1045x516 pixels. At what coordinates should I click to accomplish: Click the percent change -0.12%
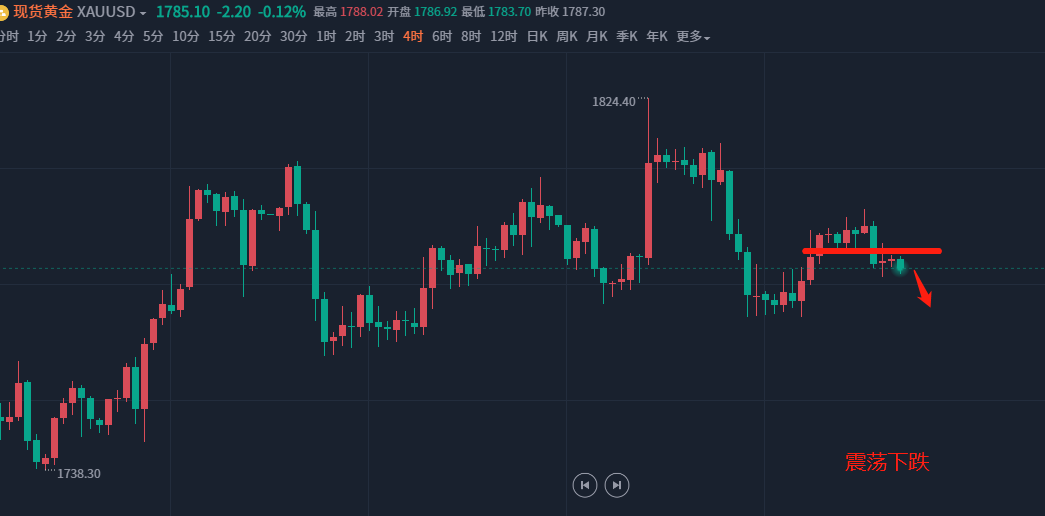pyautogui.click(x=282, y=12)
